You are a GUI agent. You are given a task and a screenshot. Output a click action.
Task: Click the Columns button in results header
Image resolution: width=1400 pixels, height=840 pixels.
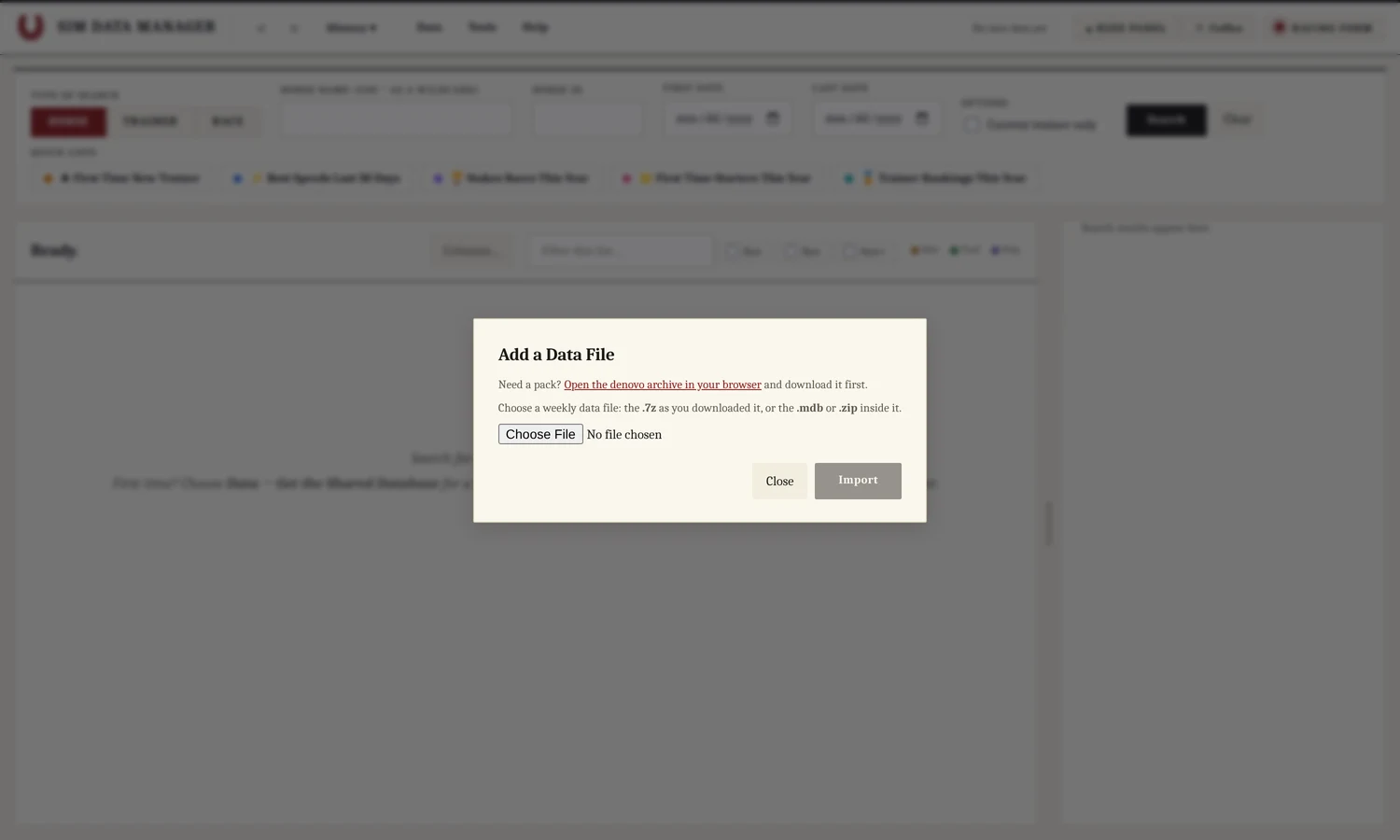[x=471, y=250]
